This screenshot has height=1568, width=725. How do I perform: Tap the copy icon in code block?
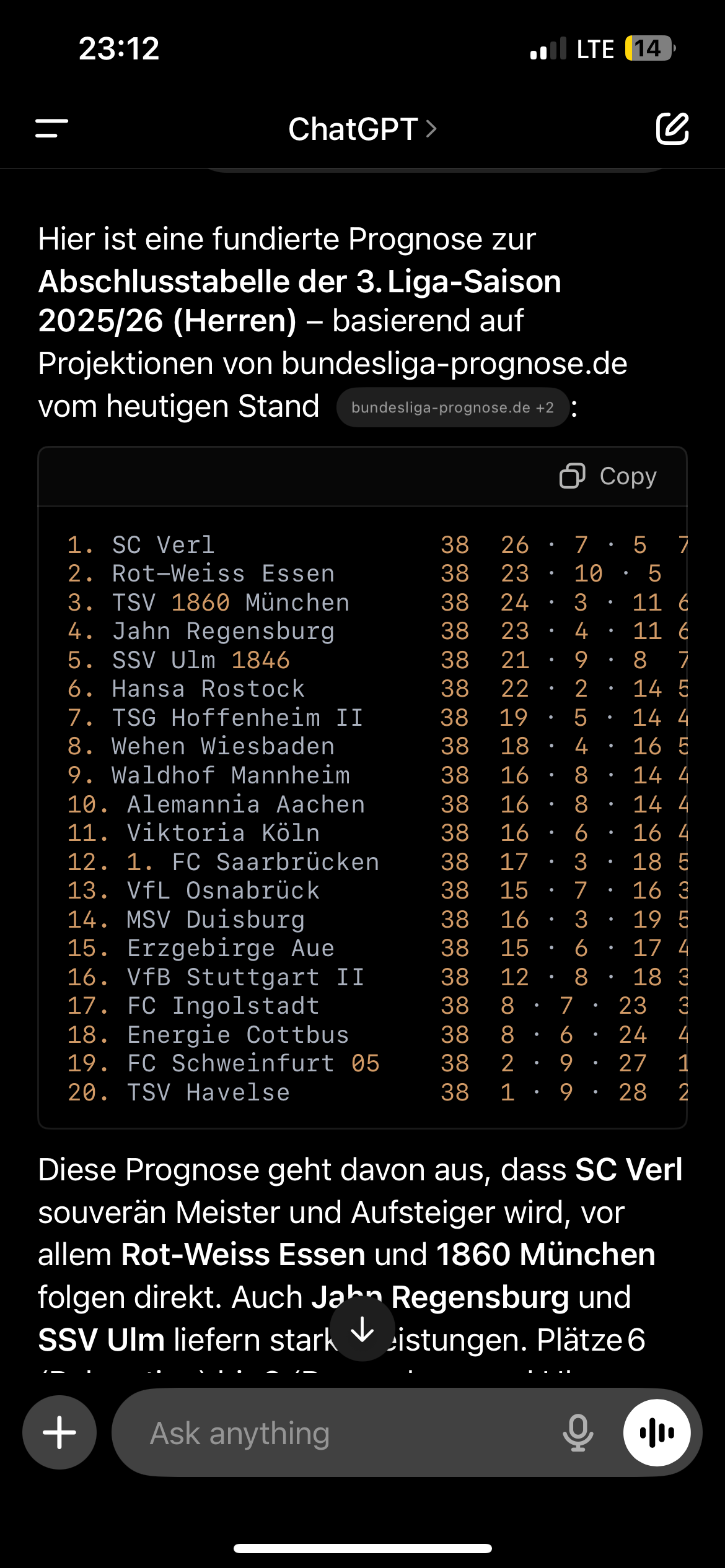coord(572,476)
